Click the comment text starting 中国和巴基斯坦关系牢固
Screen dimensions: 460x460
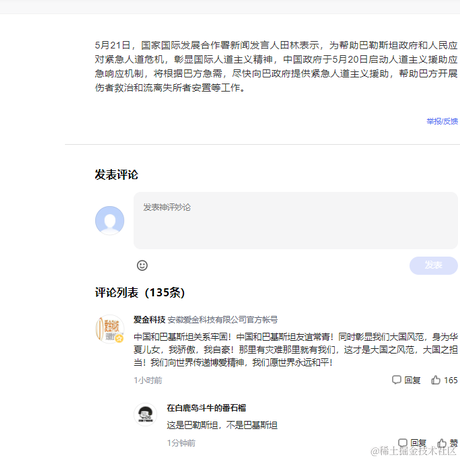coord(295,349)
